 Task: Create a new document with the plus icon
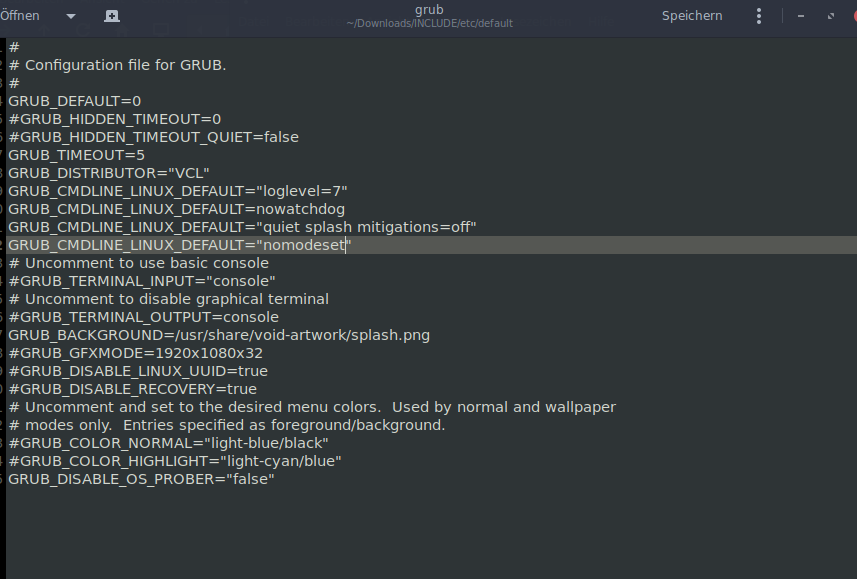click(x=112, y=16)
